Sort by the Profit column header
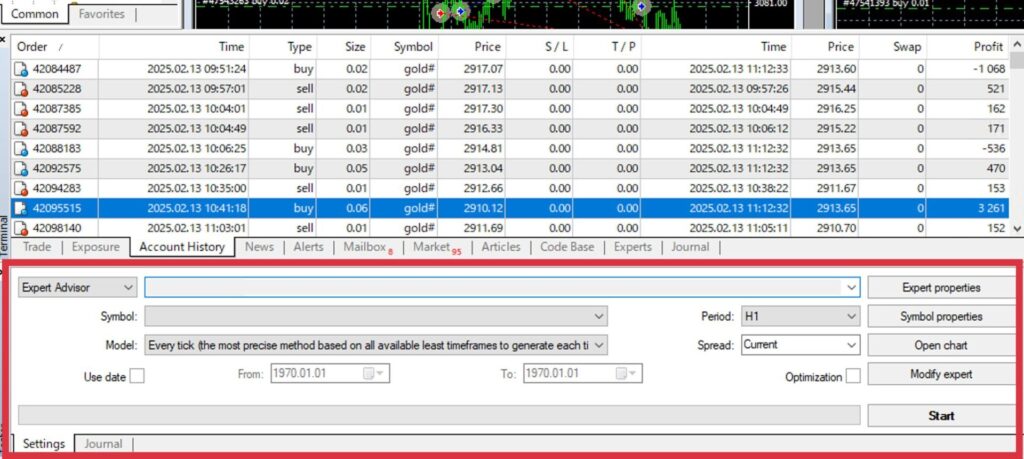 pos(968,47)
